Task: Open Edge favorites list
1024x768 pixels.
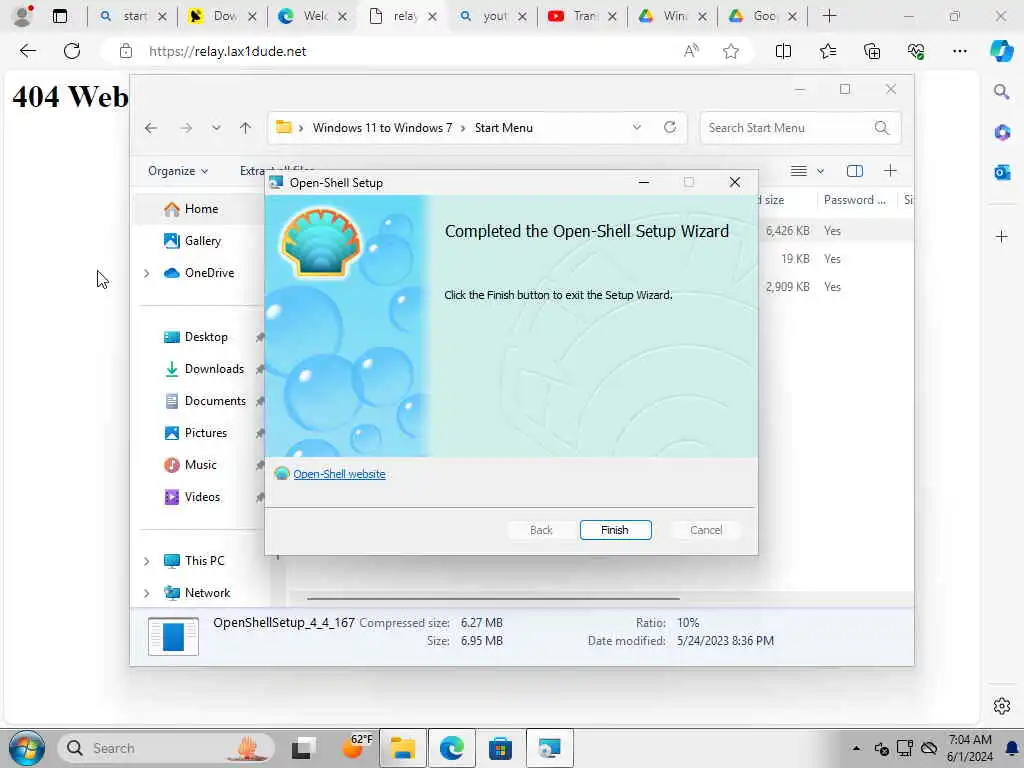Action: (x=827, y=51)
